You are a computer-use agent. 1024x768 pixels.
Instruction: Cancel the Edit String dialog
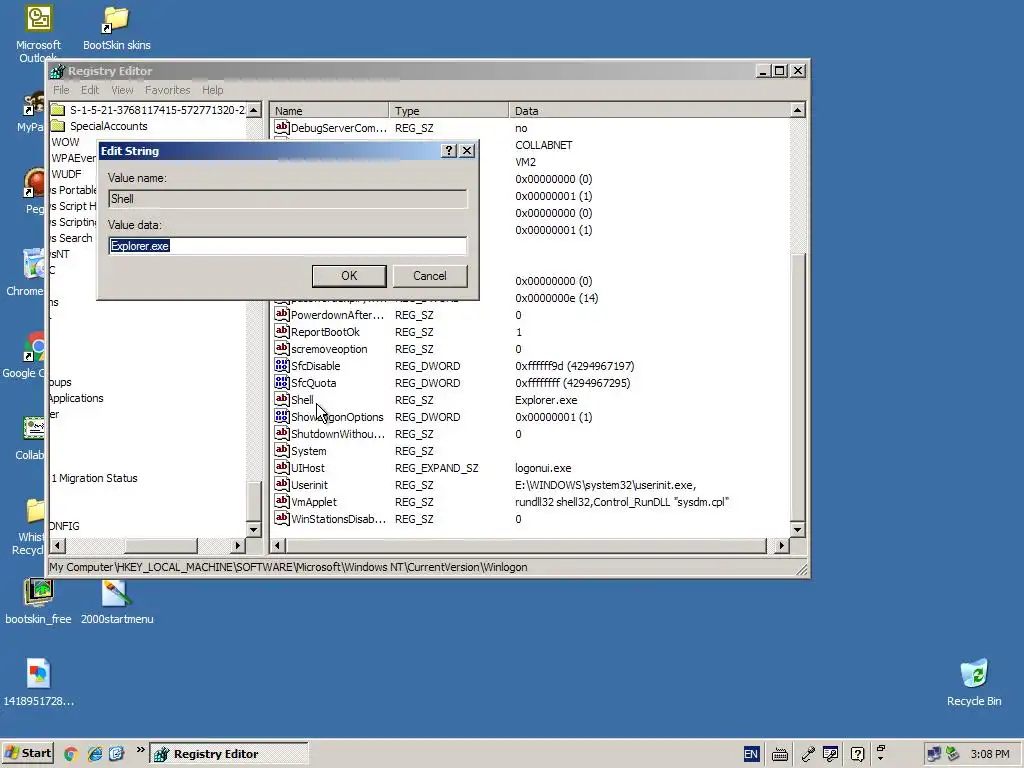tap(429, 276)
